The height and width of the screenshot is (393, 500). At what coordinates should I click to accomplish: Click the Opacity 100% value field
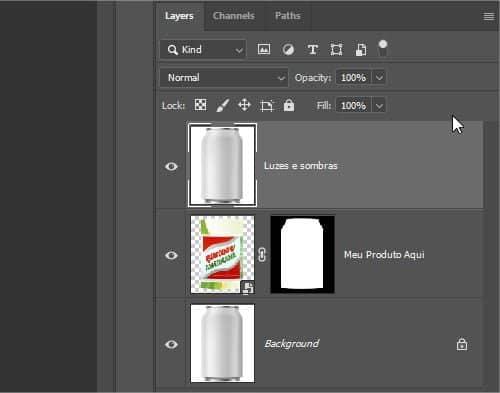click(x=354, y=78)
